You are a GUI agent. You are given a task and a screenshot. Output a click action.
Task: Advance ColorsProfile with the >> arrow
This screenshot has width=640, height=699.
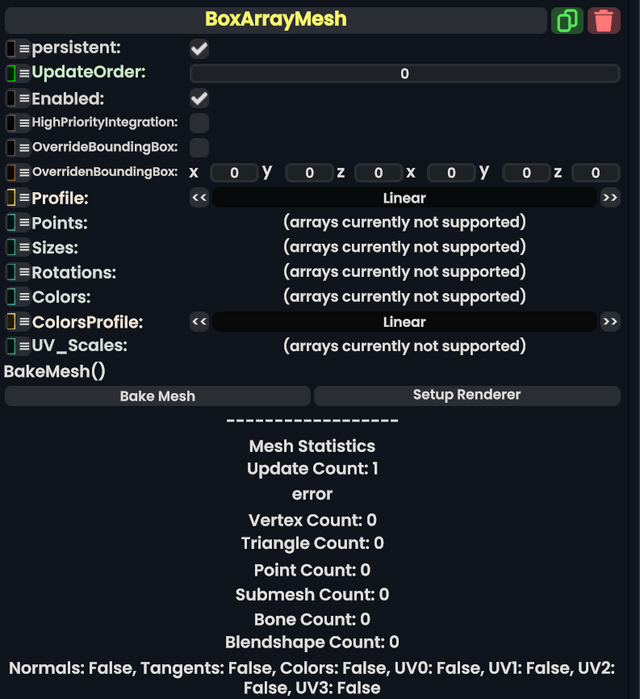pyautogui.click(x=610, y=322)
